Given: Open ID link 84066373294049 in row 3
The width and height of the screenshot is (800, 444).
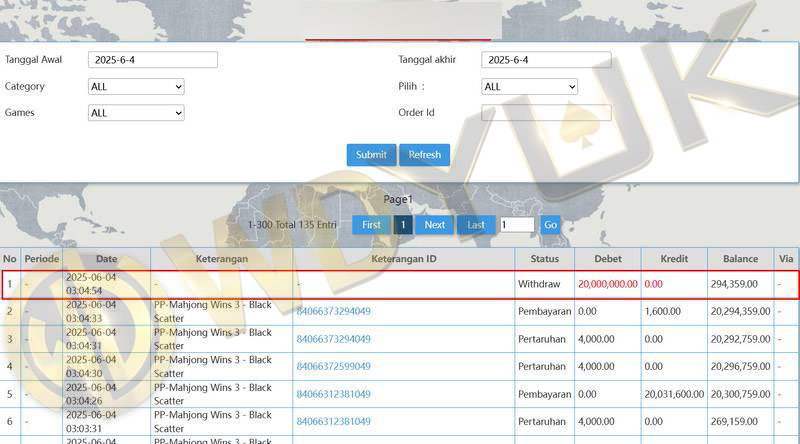Looking at the screenshot, I should pos(334,339).
